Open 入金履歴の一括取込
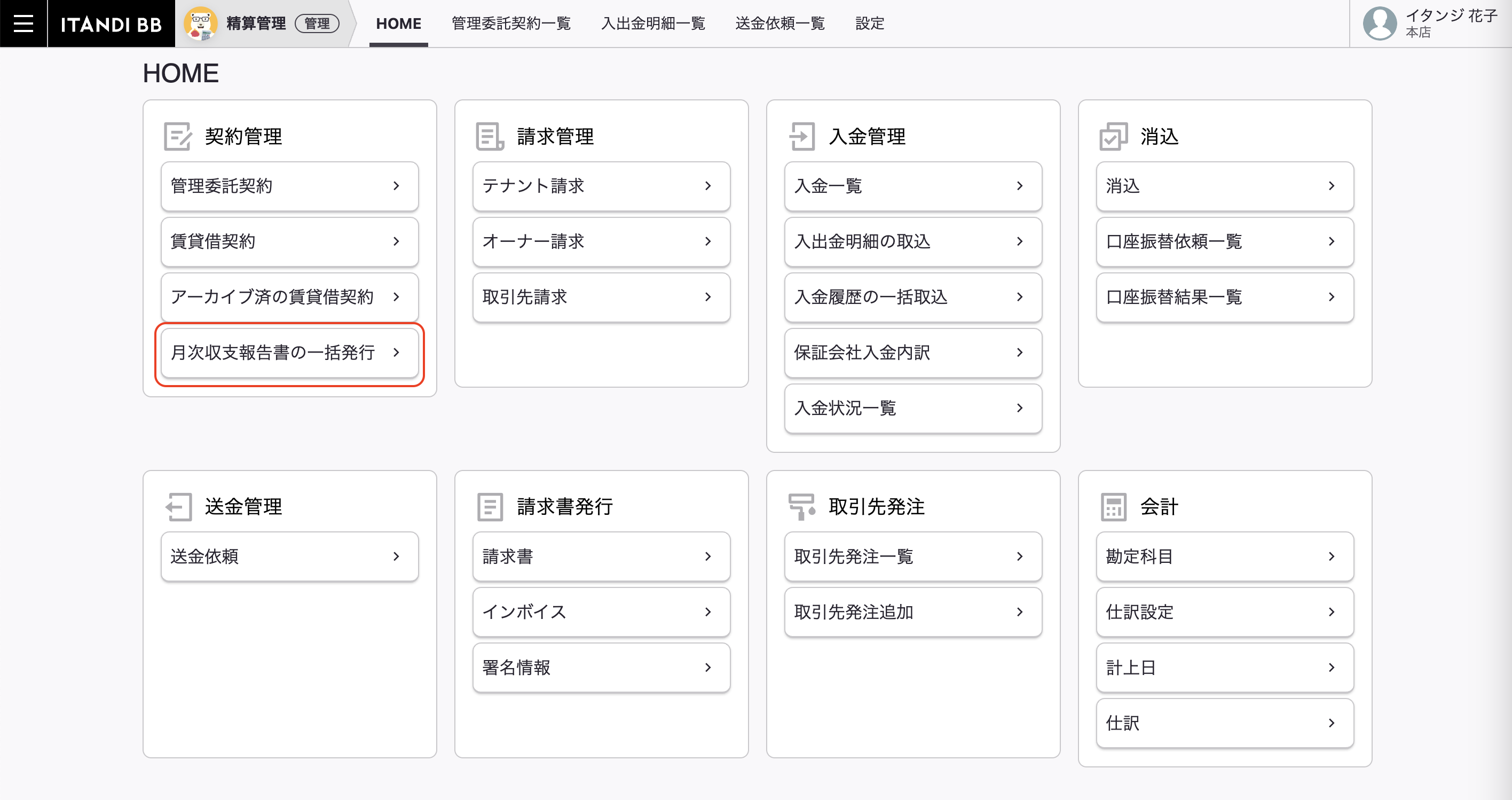Viewport: 1512px width, 800px height. coord(913,297)
